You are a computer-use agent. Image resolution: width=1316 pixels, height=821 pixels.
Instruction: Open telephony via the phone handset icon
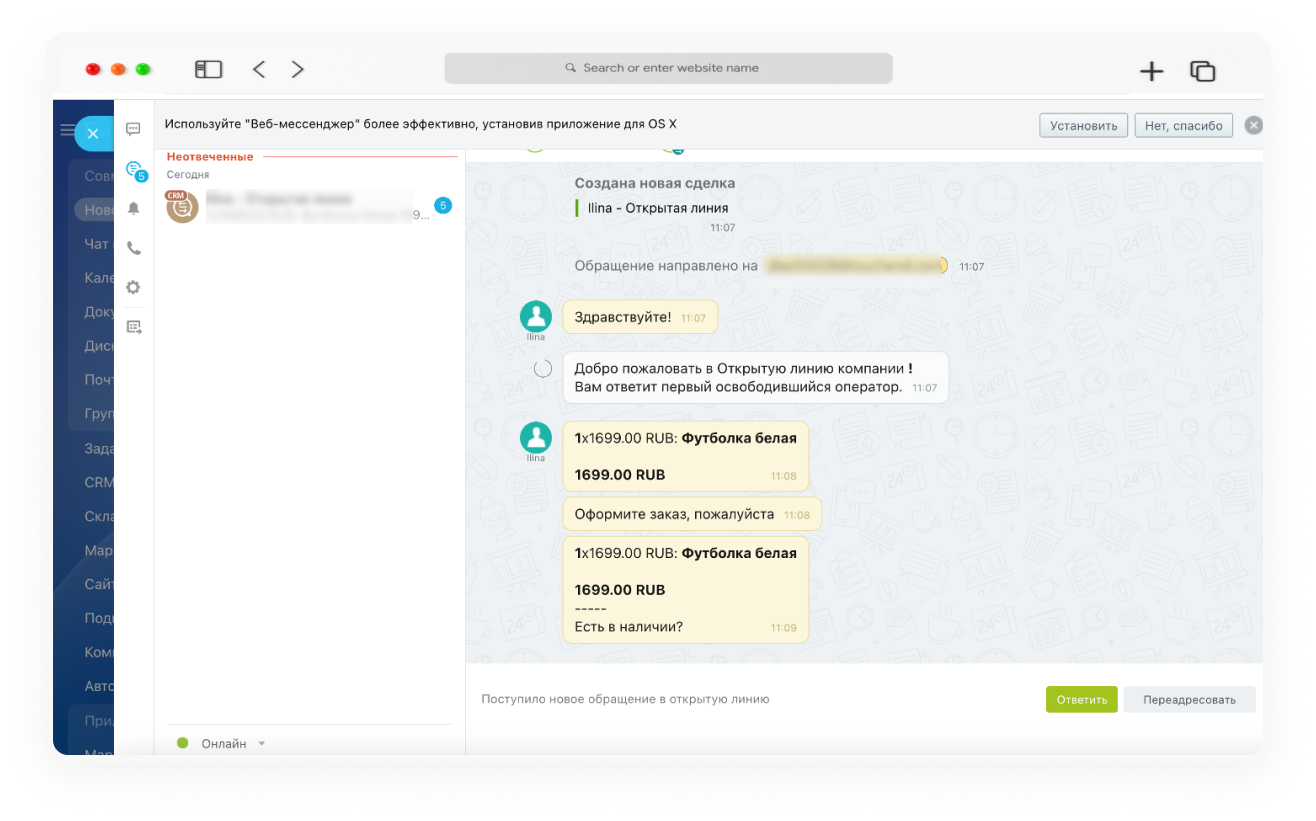(x=133, y=248)
